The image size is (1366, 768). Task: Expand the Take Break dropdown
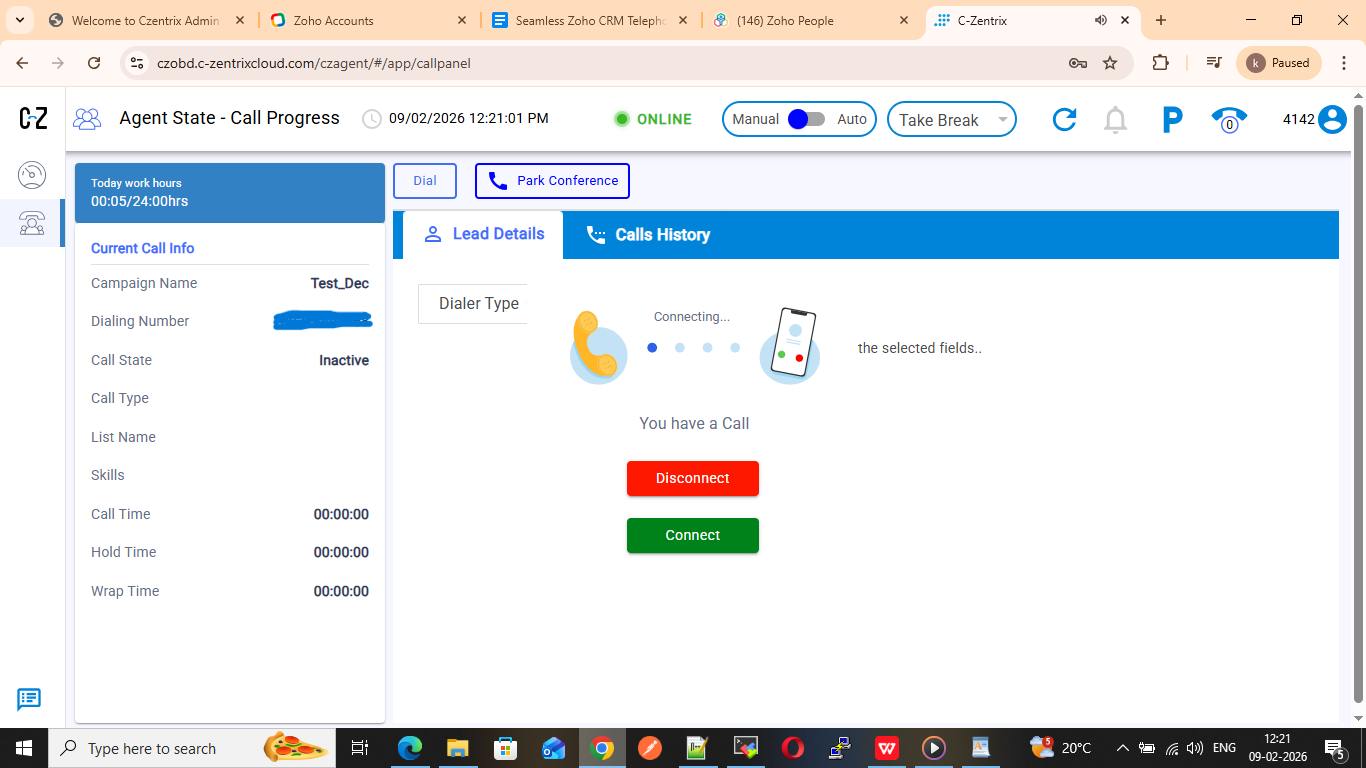click(951, 120)
